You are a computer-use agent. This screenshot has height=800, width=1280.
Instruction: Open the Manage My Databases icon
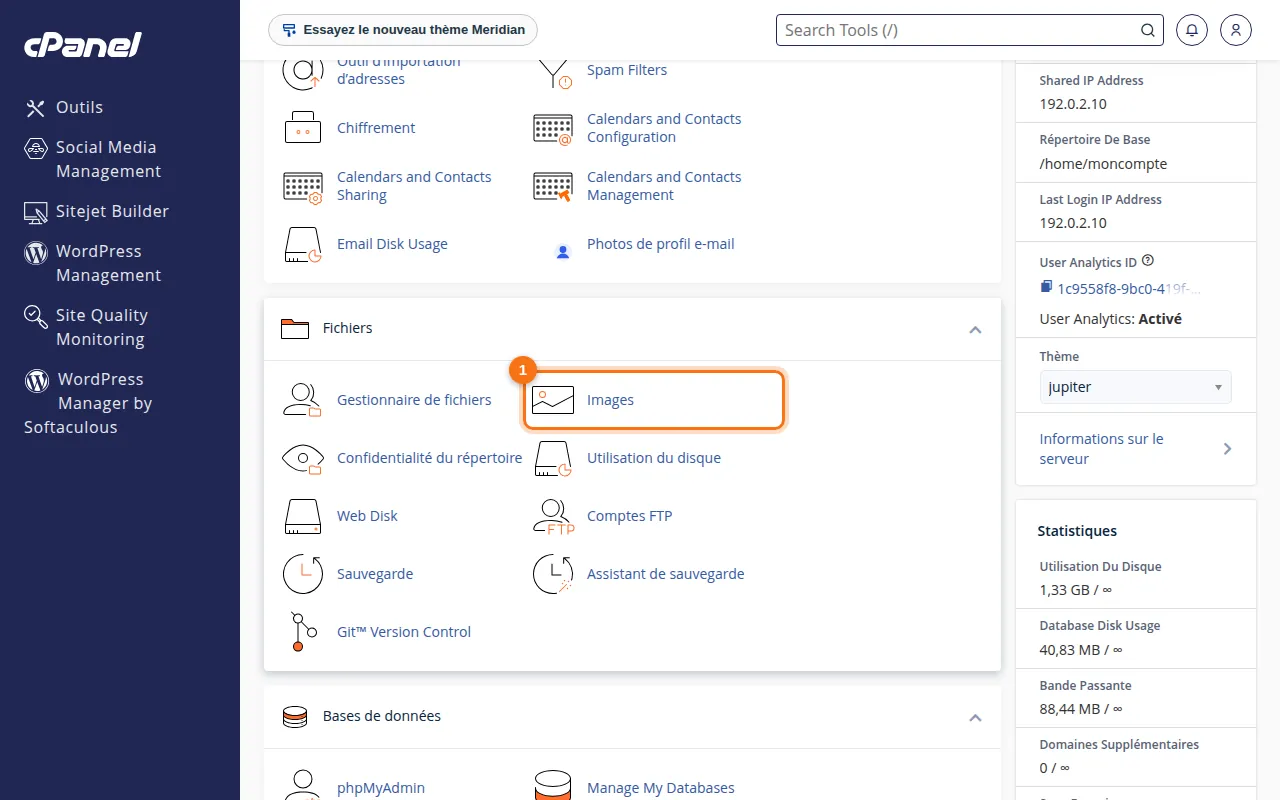[553, 785]
